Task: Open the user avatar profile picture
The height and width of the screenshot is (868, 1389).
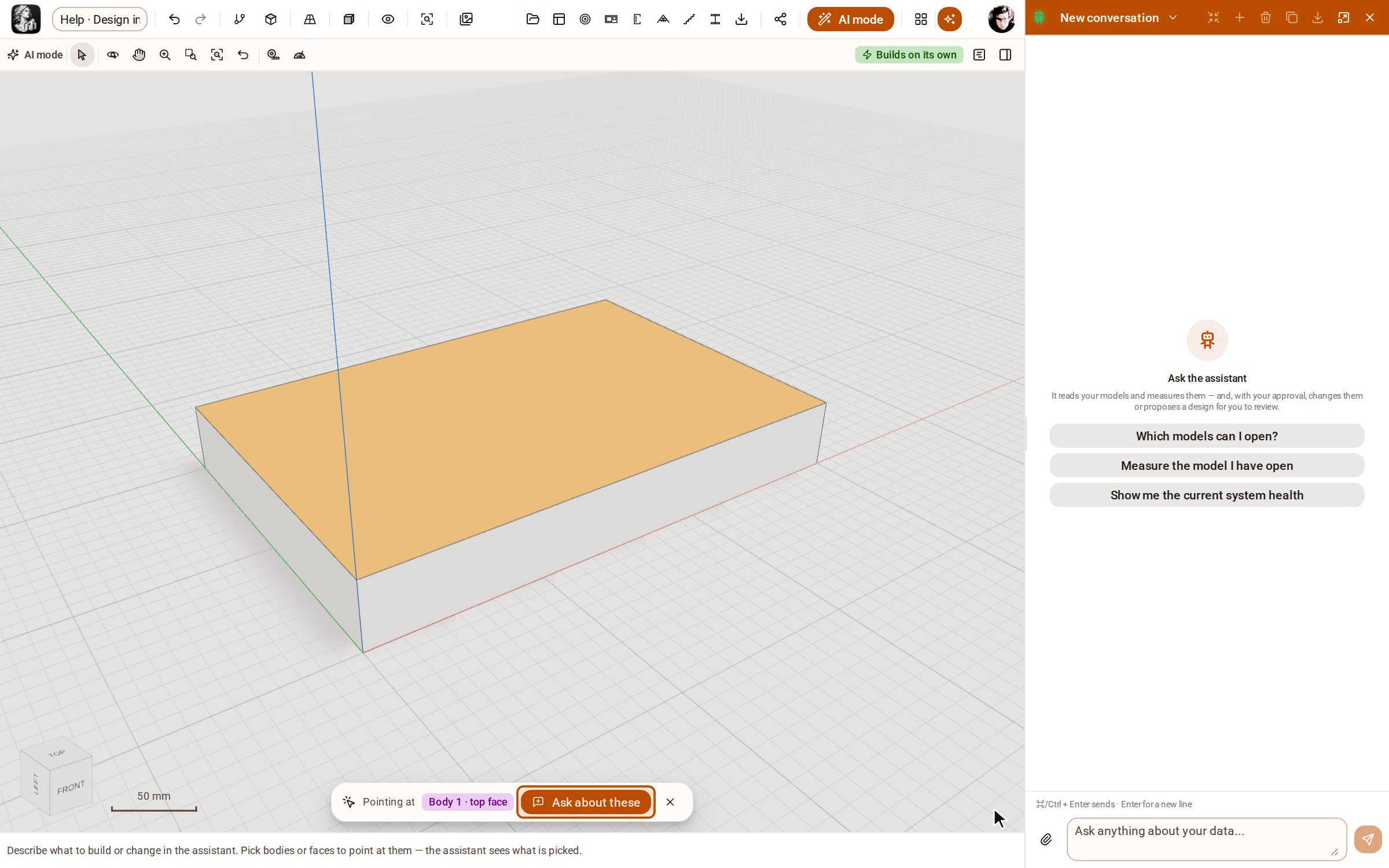Action: (1001, 19)
